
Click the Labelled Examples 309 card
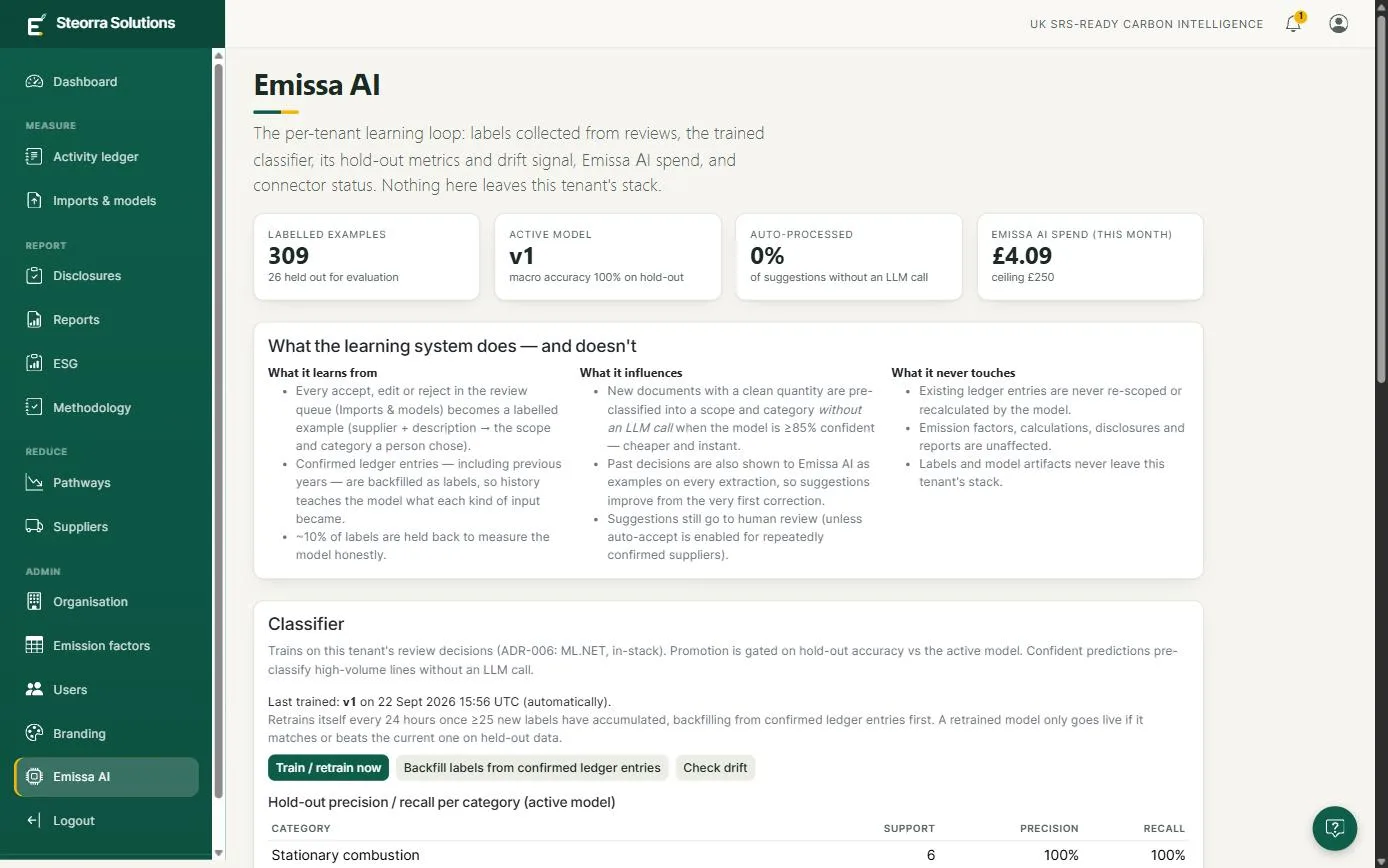tap(366, 257)
